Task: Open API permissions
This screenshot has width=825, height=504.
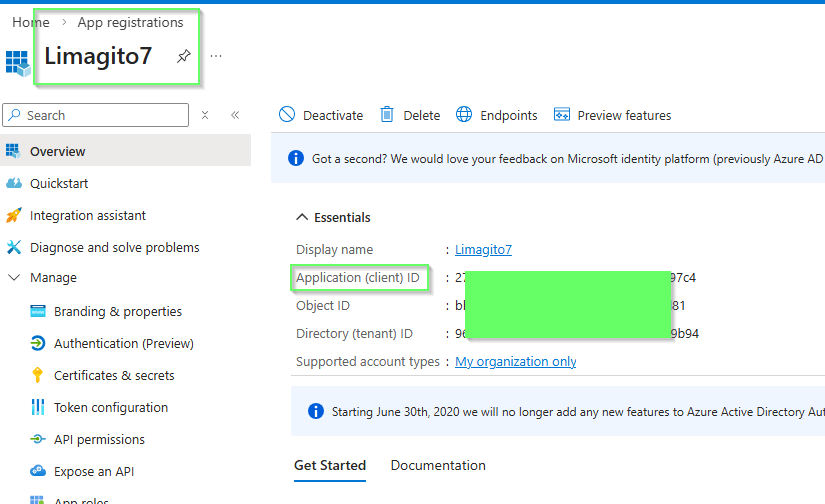Action: [99, 440]
